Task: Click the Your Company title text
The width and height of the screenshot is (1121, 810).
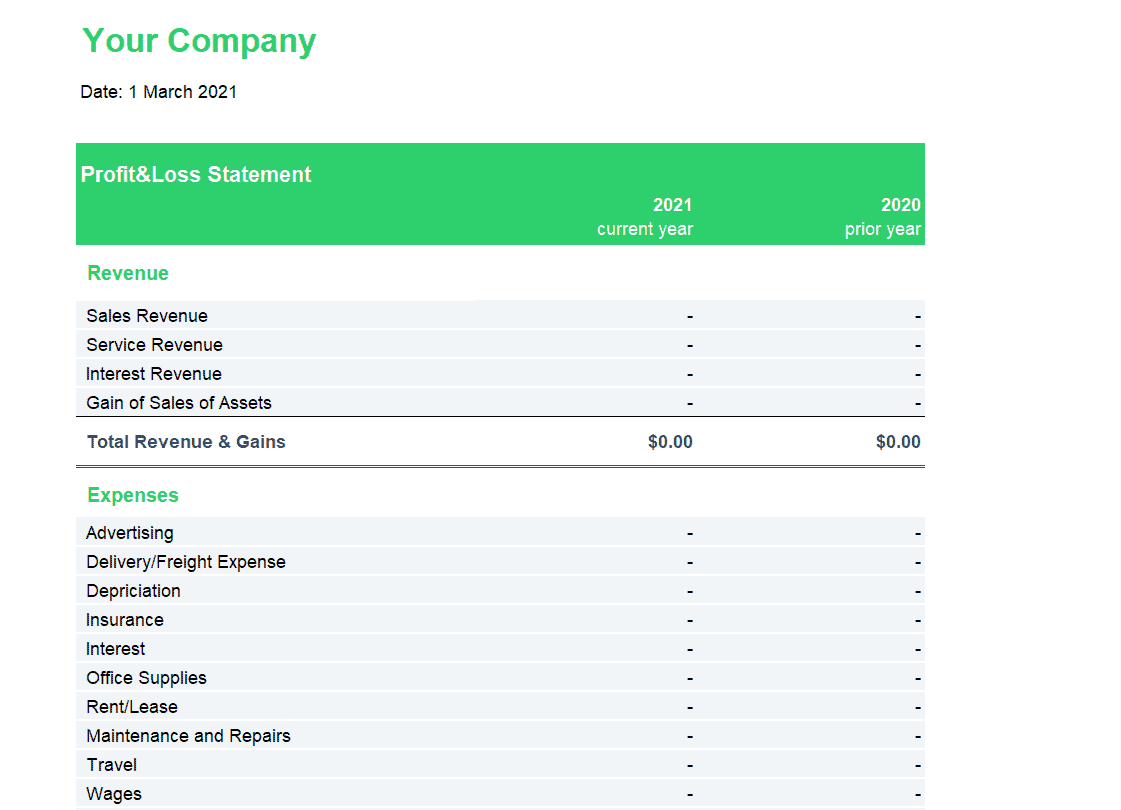Action: 199,41
